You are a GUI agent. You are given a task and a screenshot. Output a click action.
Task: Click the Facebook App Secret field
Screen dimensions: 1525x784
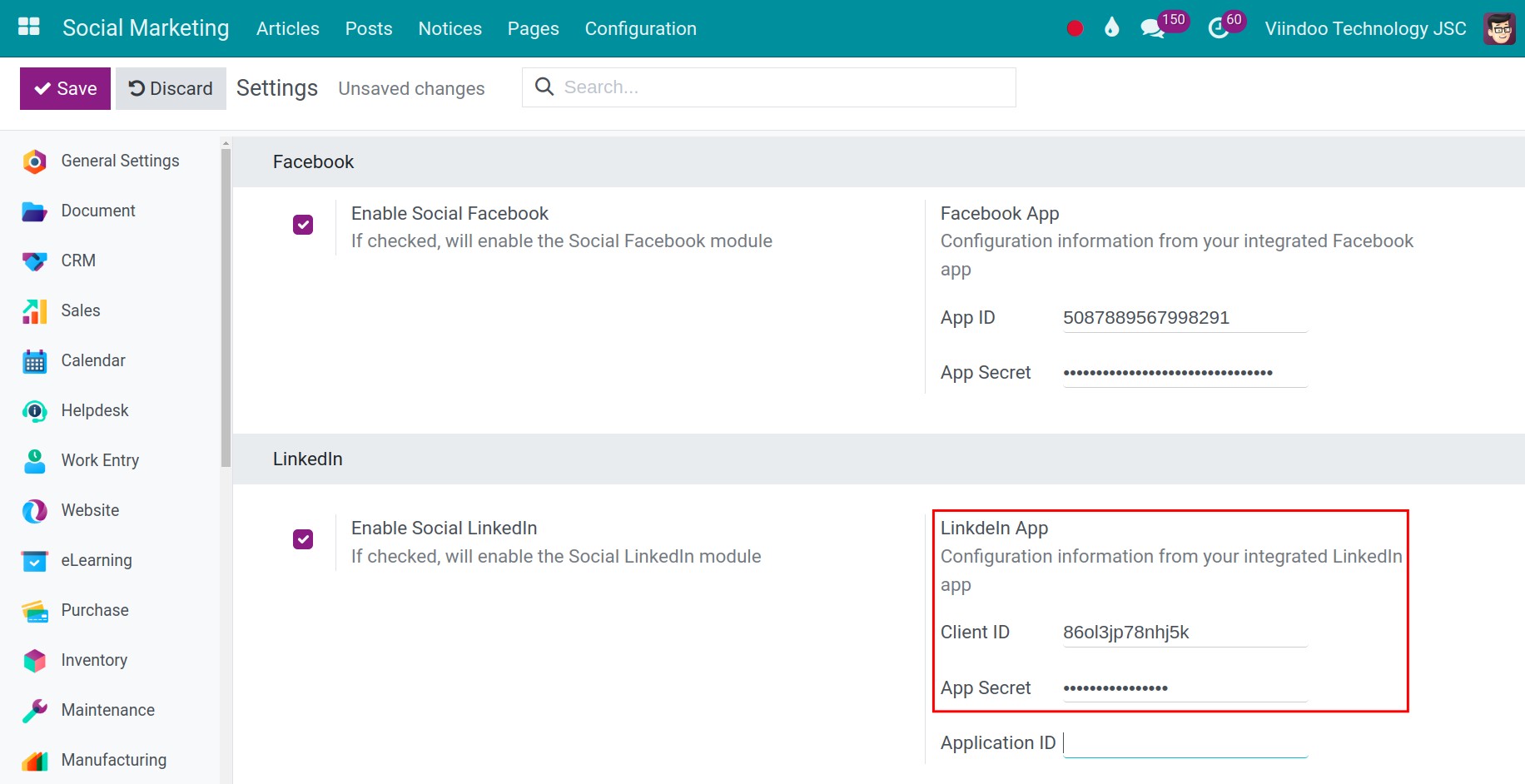pos(1185,373)
